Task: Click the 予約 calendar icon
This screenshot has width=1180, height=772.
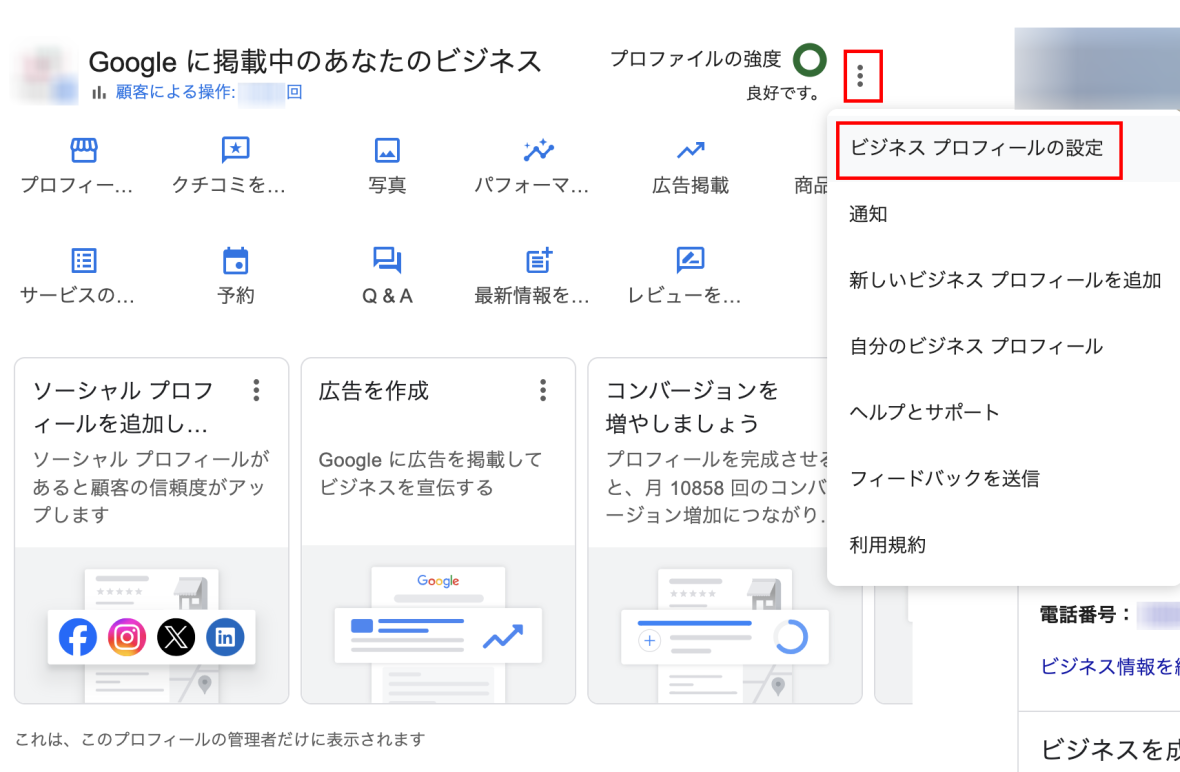Action: point(235,261)
